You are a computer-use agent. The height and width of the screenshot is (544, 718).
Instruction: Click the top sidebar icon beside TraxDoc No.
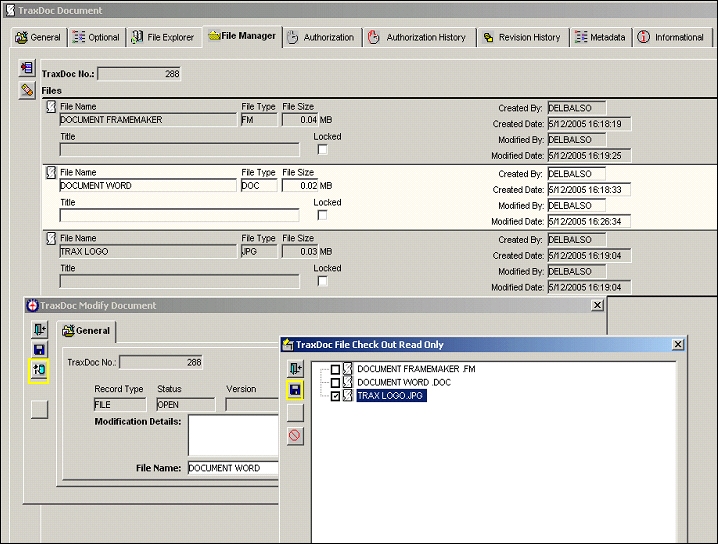click(x=27, y=68)
